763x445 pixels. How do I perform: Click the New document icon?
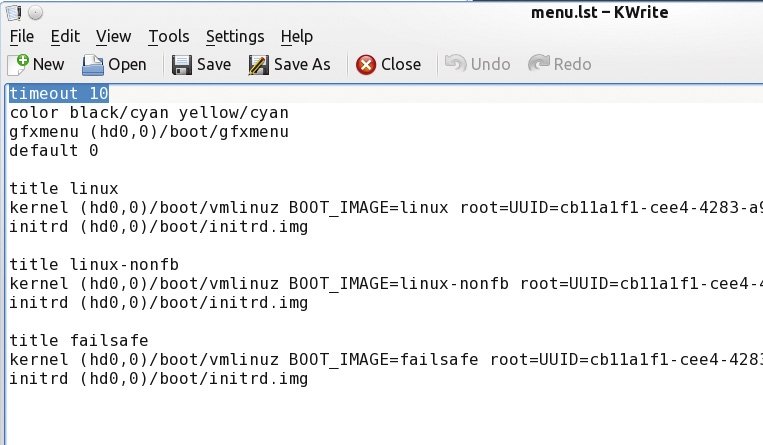18,65
